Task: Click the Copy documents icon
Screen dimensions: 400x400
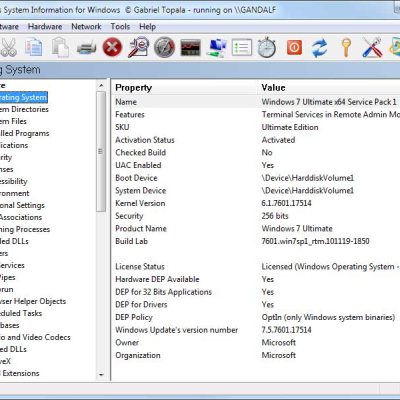Action: point(34,47)
